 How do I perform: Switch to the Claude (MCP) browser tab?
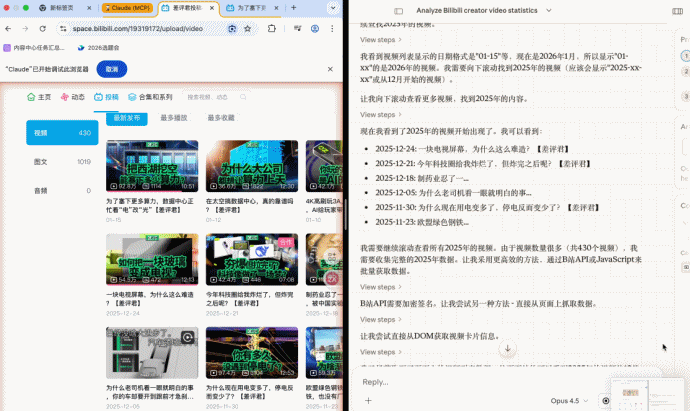pos(128,8)
